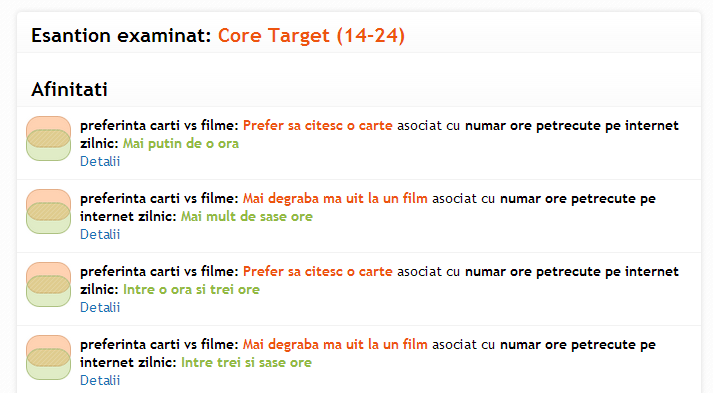Open Detalii under 'Intre o ora si trei ore'
713x393 pixels.
click(100, 307)
